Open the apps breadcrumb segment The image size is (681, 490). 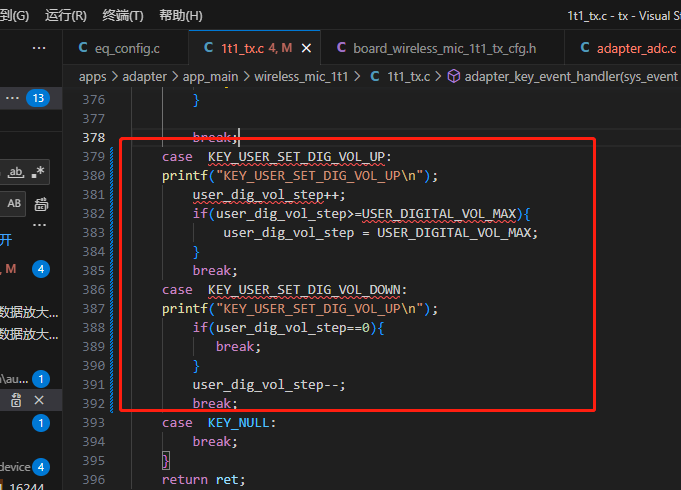(93, 77)
